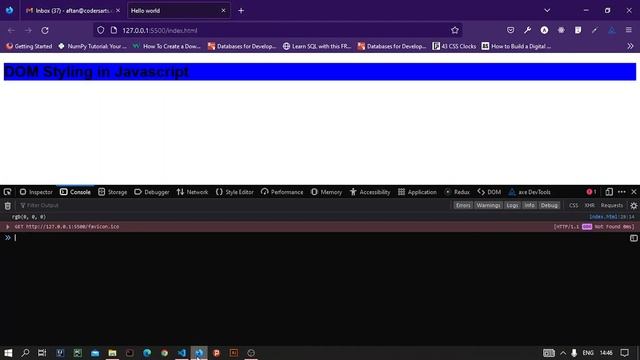640x360 pixels.
Task: Switch to Visual Studio Code in taskbar
Action: (182, 353)
